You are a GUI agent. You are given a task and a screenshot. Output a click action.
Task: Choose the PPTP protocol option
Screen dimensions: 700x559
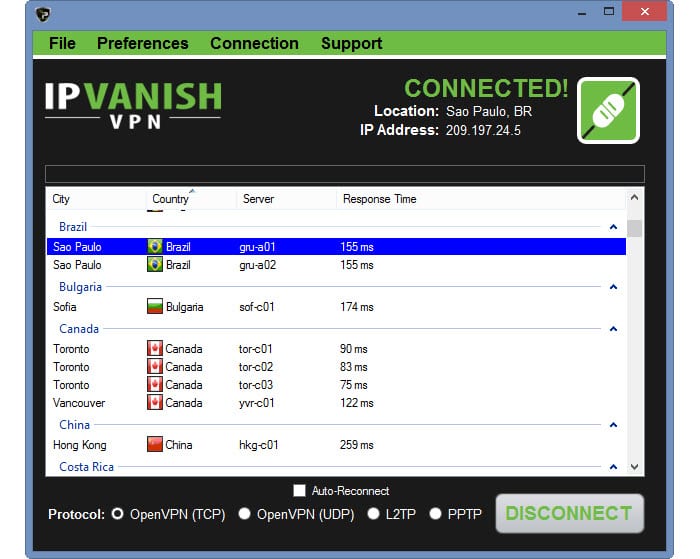[x=435, y=513]
